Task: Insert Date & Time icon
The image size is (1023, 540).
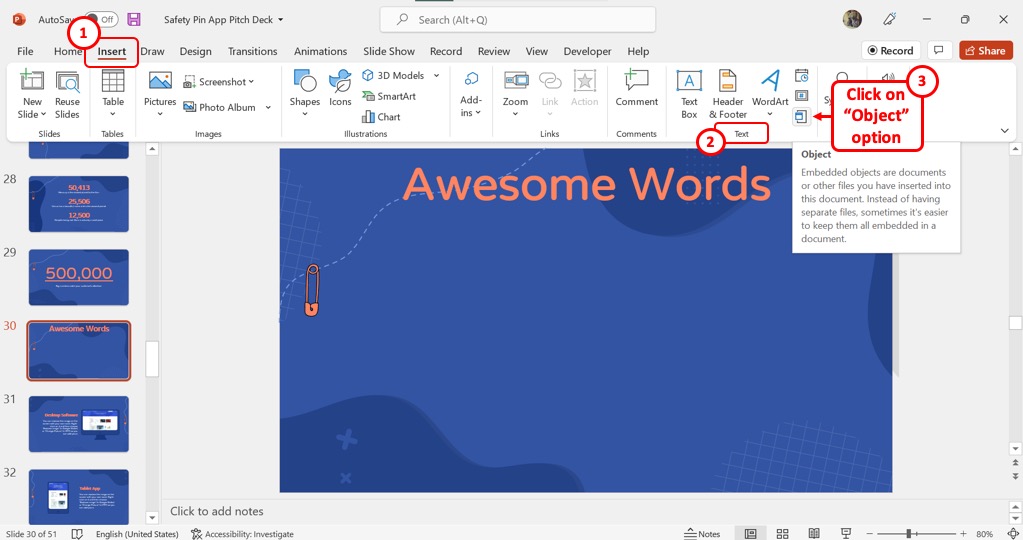Action: [x=802, y=75]
